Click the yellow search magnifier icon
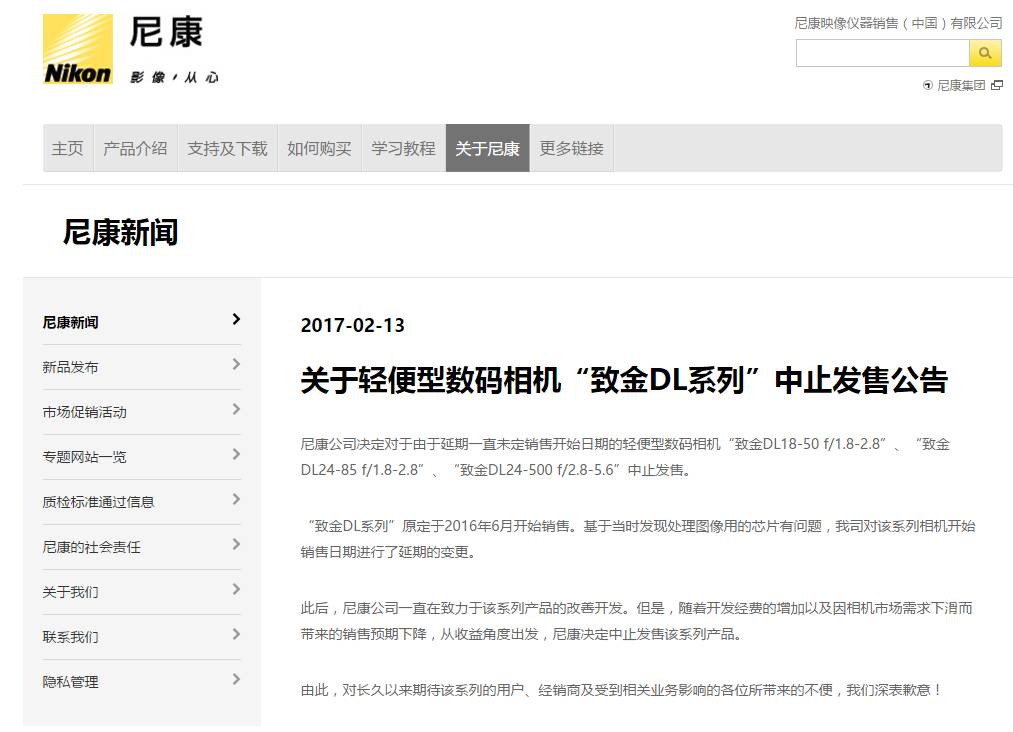1013x732 pixels. click(985, 52)
